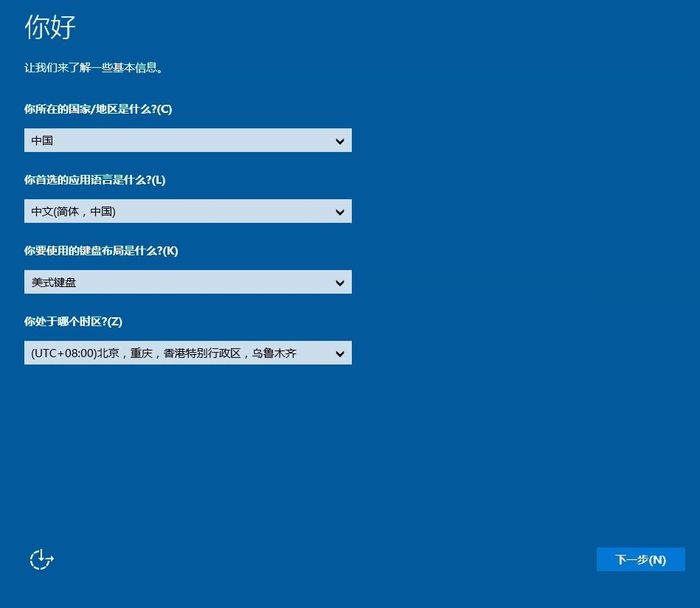
Task: Click the 你要使用的键盘布局是什么?(K) label
Action: pos(101,250)
